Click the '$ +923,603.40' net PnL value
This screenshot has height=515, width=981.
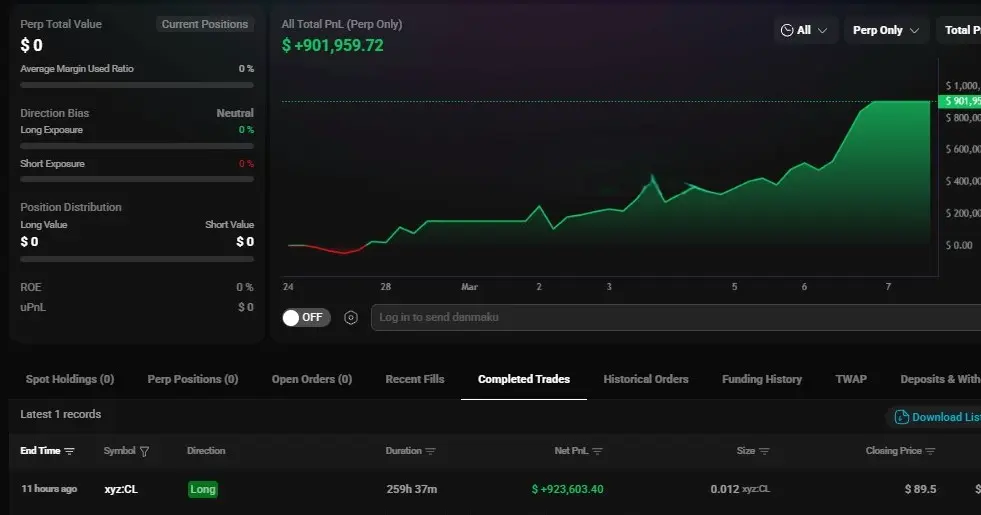tap(567, 489)
